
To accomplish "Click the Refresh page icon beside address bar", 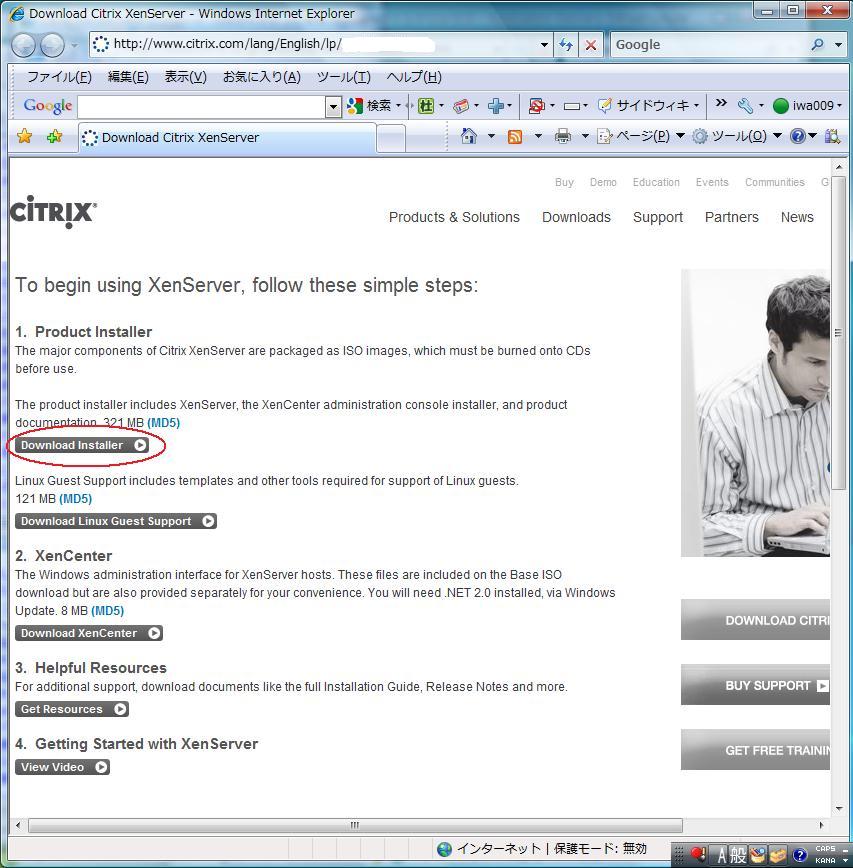I will [x=566, y=45].
